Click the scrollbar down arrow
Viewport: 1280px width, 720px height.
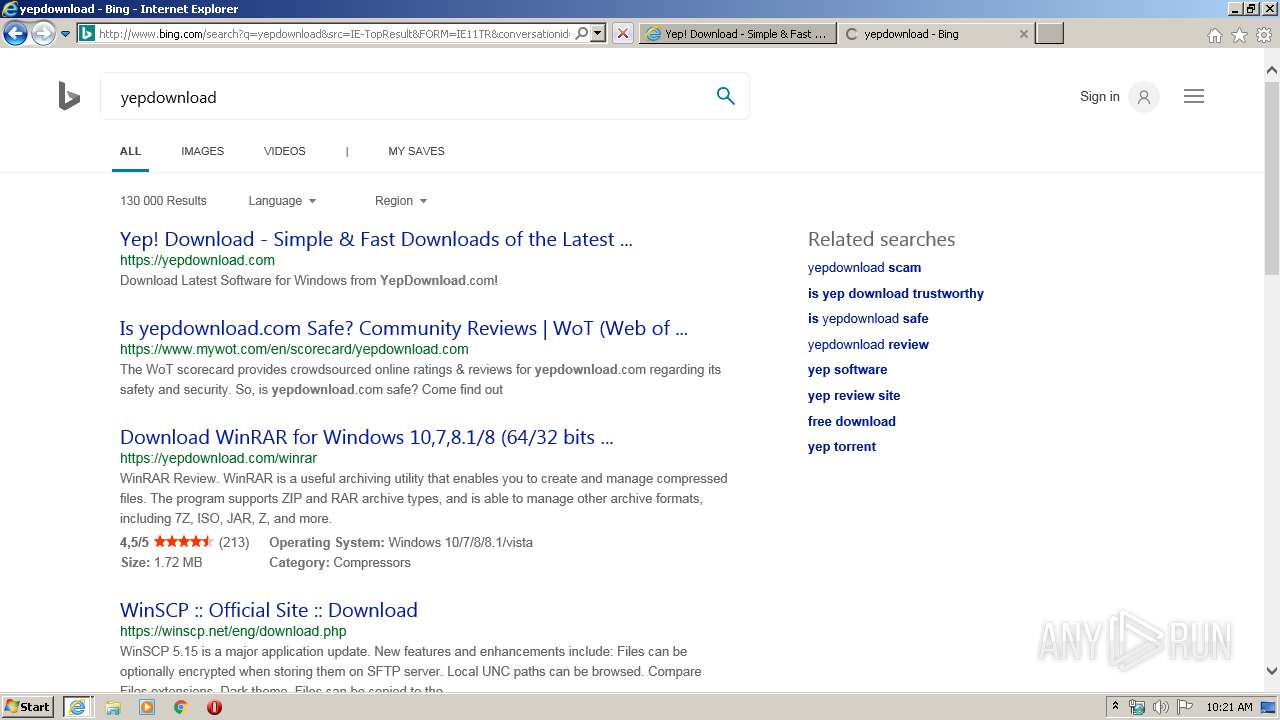click(x=1272, y=671)
